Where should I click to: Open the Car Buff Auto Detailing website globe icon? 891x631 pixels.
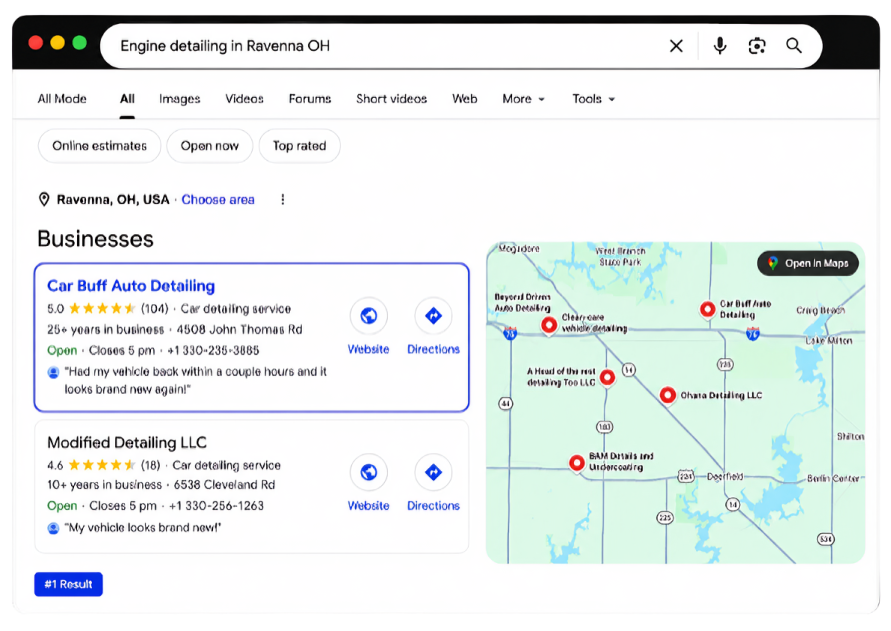click(368, 316)
